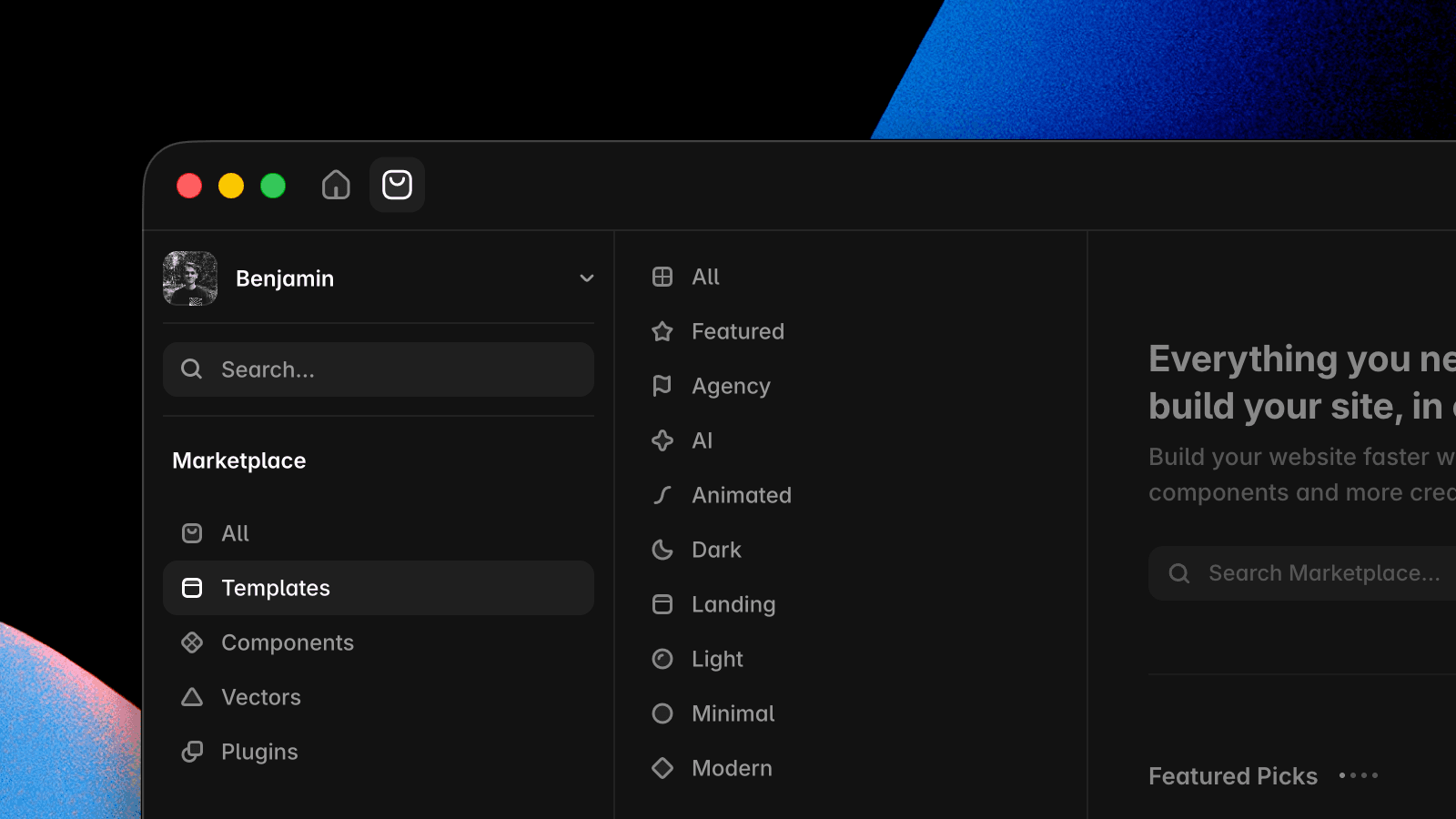Click sidebar All bag icon
The image size is (1456, 819).
point(192,533)
